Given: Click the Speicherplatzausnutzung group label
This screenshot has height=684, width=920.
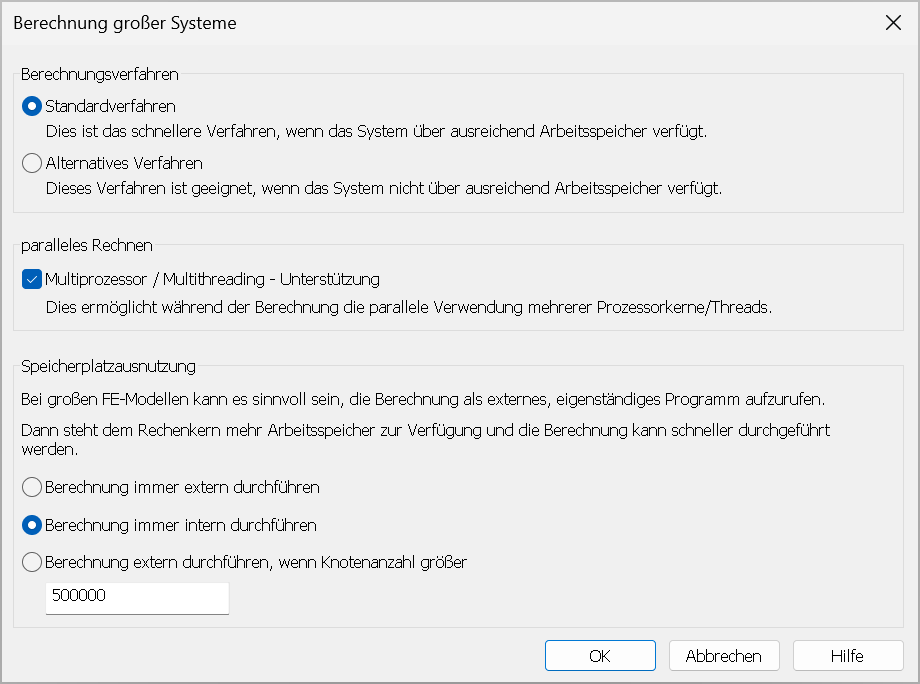Looking at the screenshot, I should [x=108, y=367].
